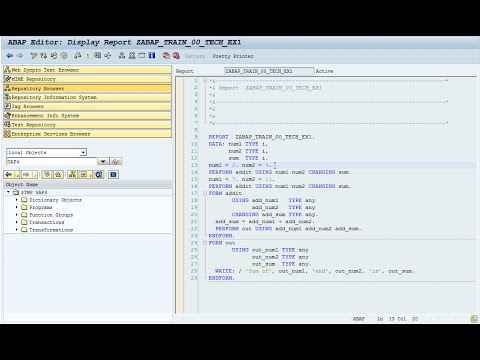Image resolution: width=480 pixels, height=360 pixels.
Task: Open MIME Repository
Action: (x=88, y=79)
